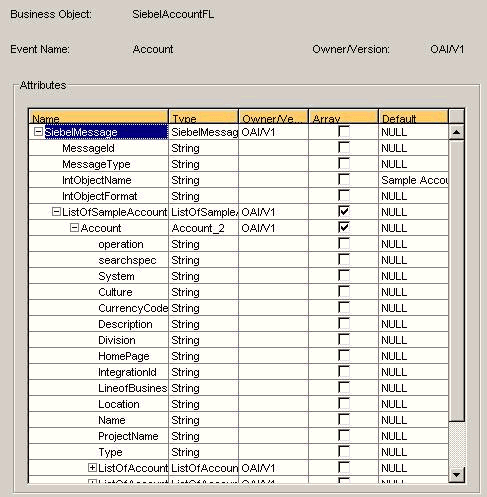
Task: Toggle Array checkbox for SiebelMessage row
Action: (344, 131)
